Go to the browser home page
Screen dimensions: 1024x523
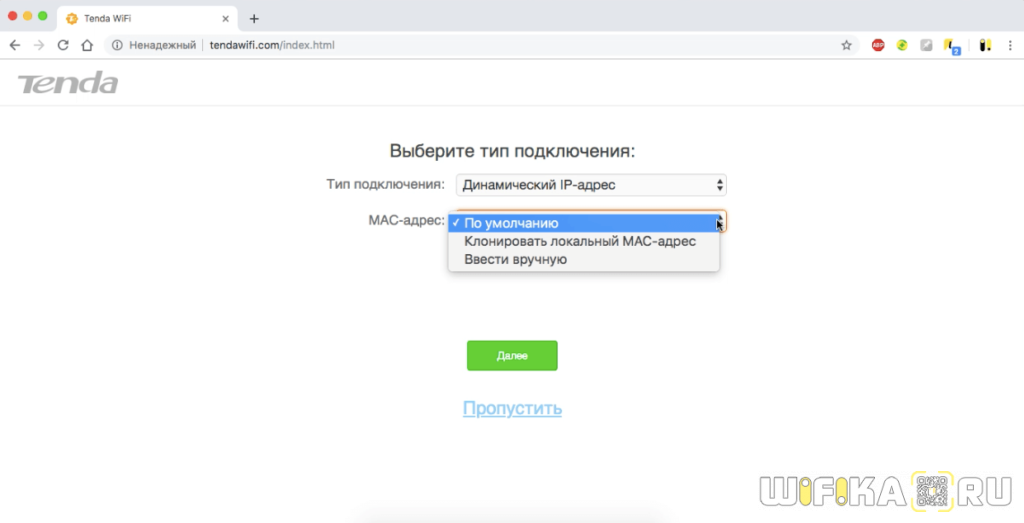click(x=87, y=45)
